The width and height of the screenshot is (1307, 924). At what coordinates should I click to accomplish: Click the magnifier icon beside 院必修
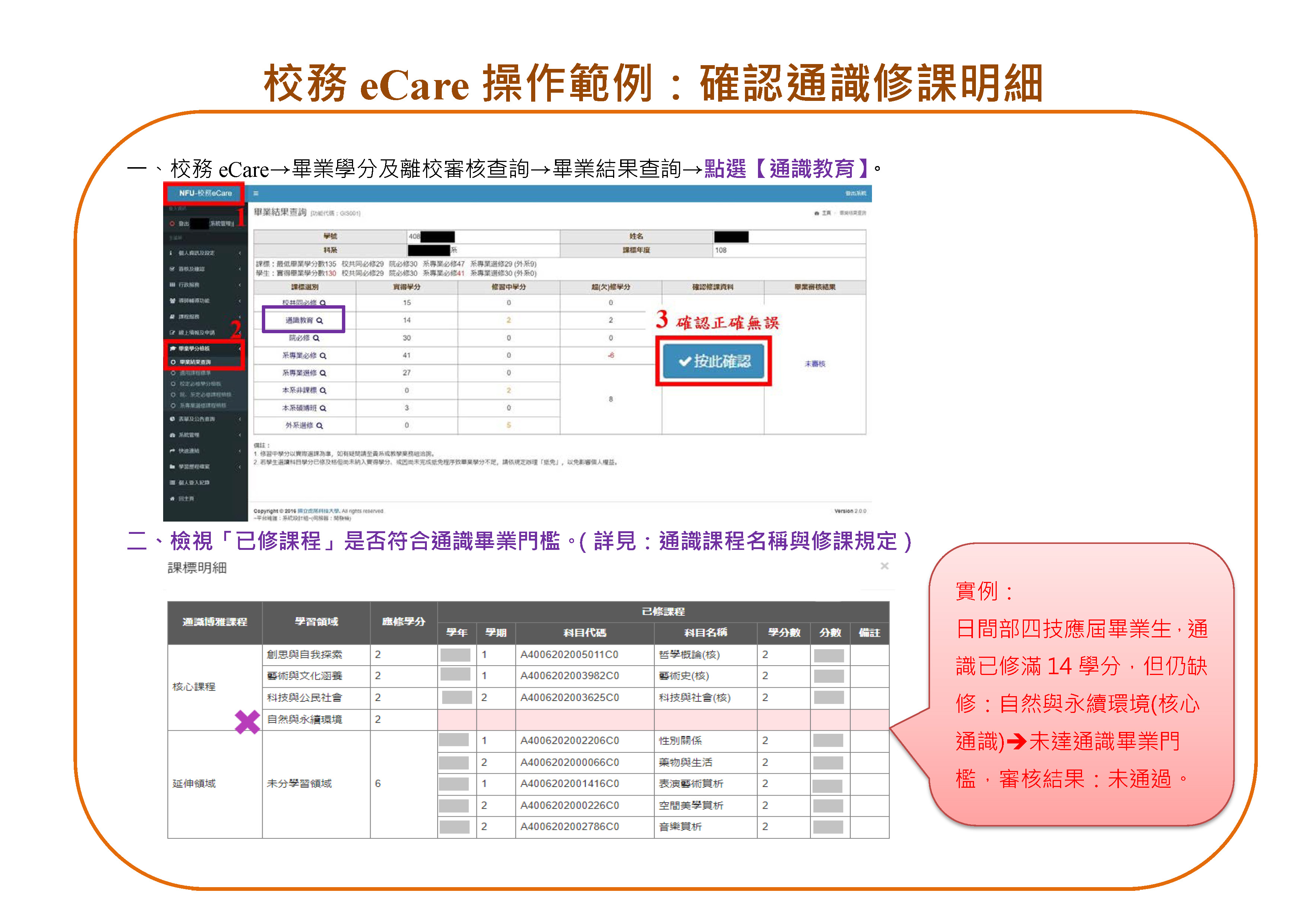pyautogui.click(x=317, y=338)
